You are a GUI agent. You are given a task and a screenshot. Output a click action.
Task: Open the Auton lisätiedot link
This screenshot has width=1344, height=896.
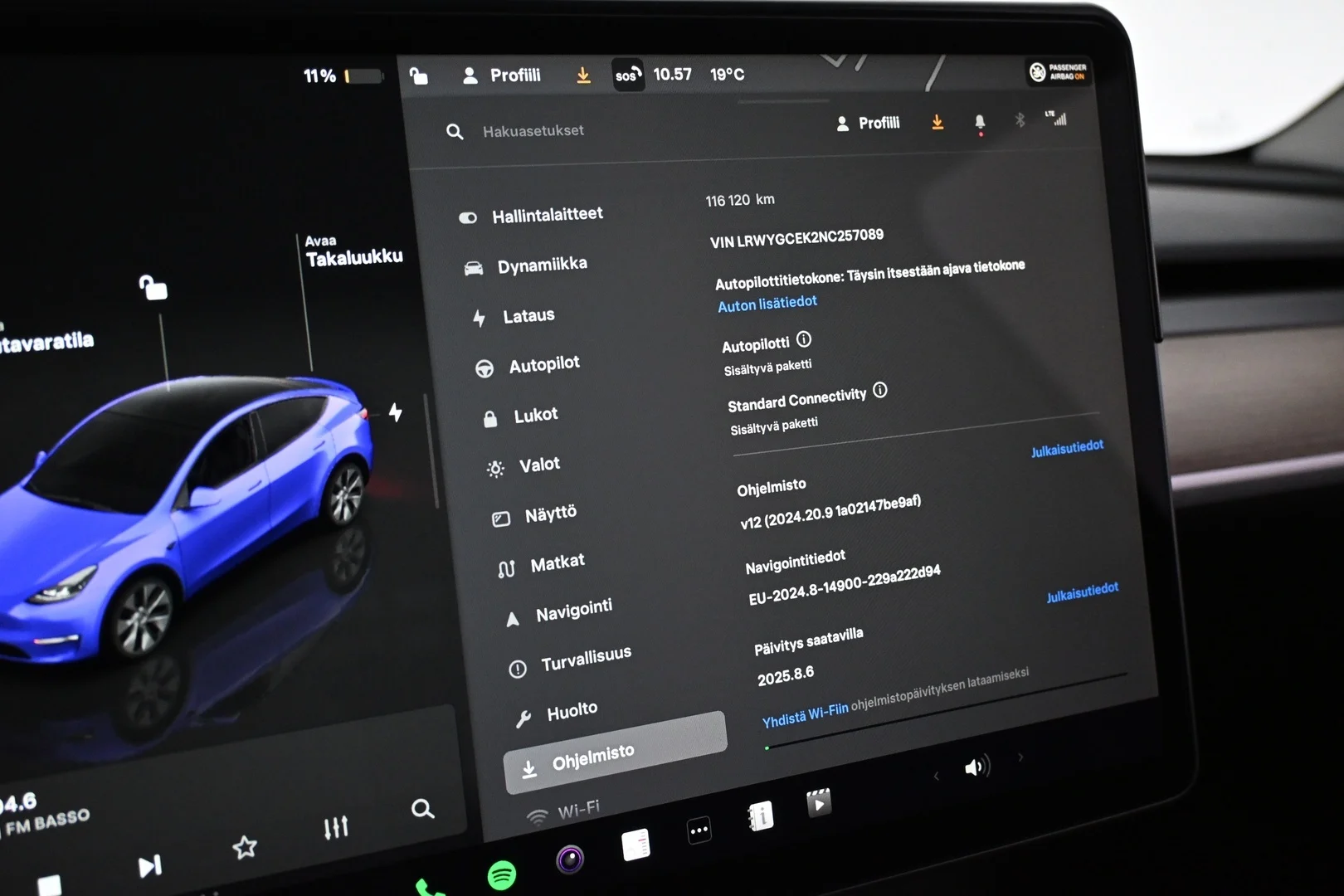click(767, 304)
